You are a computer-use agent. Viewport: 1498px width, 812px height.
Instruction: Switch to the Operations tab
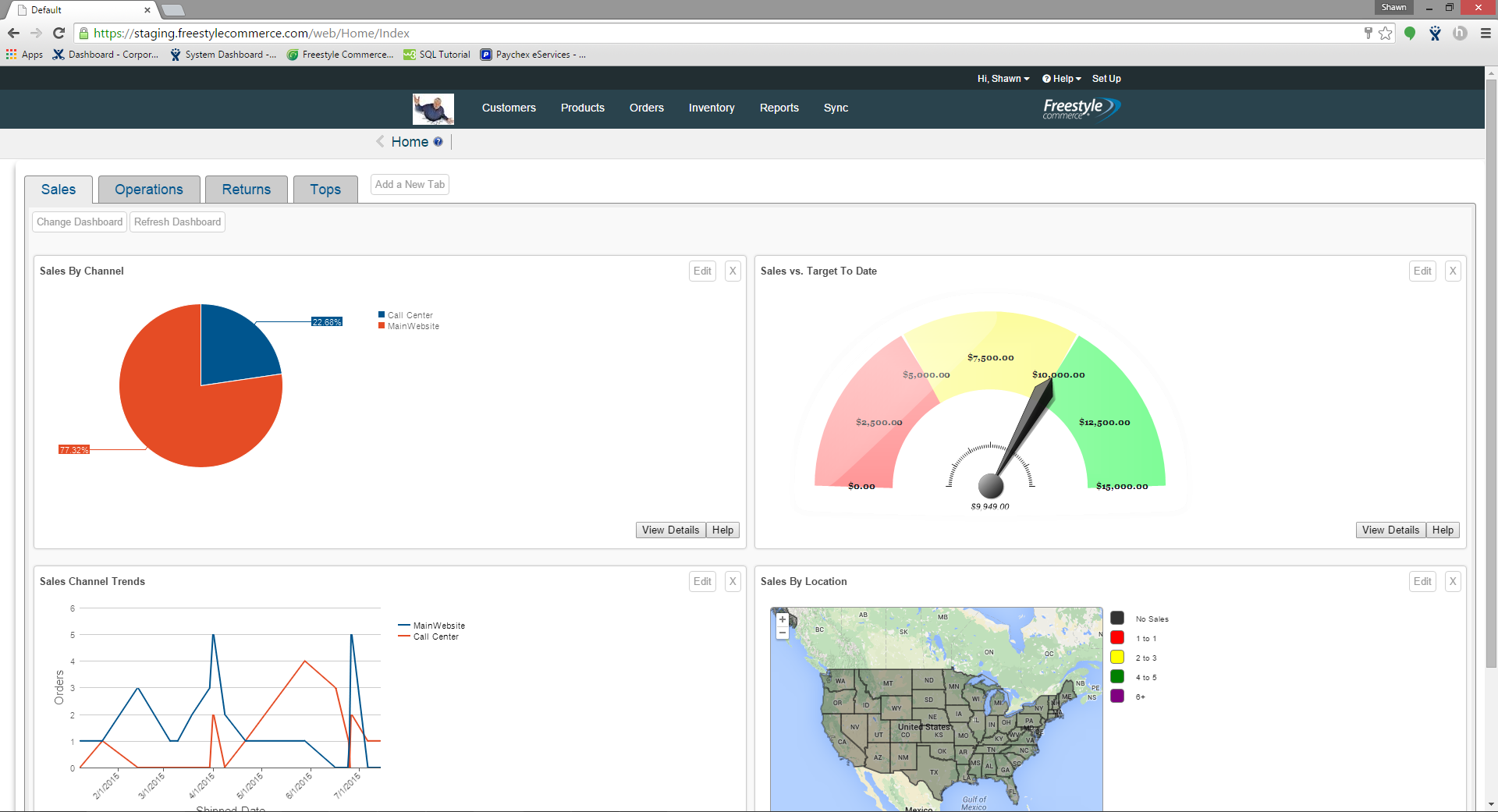point(148,189)
